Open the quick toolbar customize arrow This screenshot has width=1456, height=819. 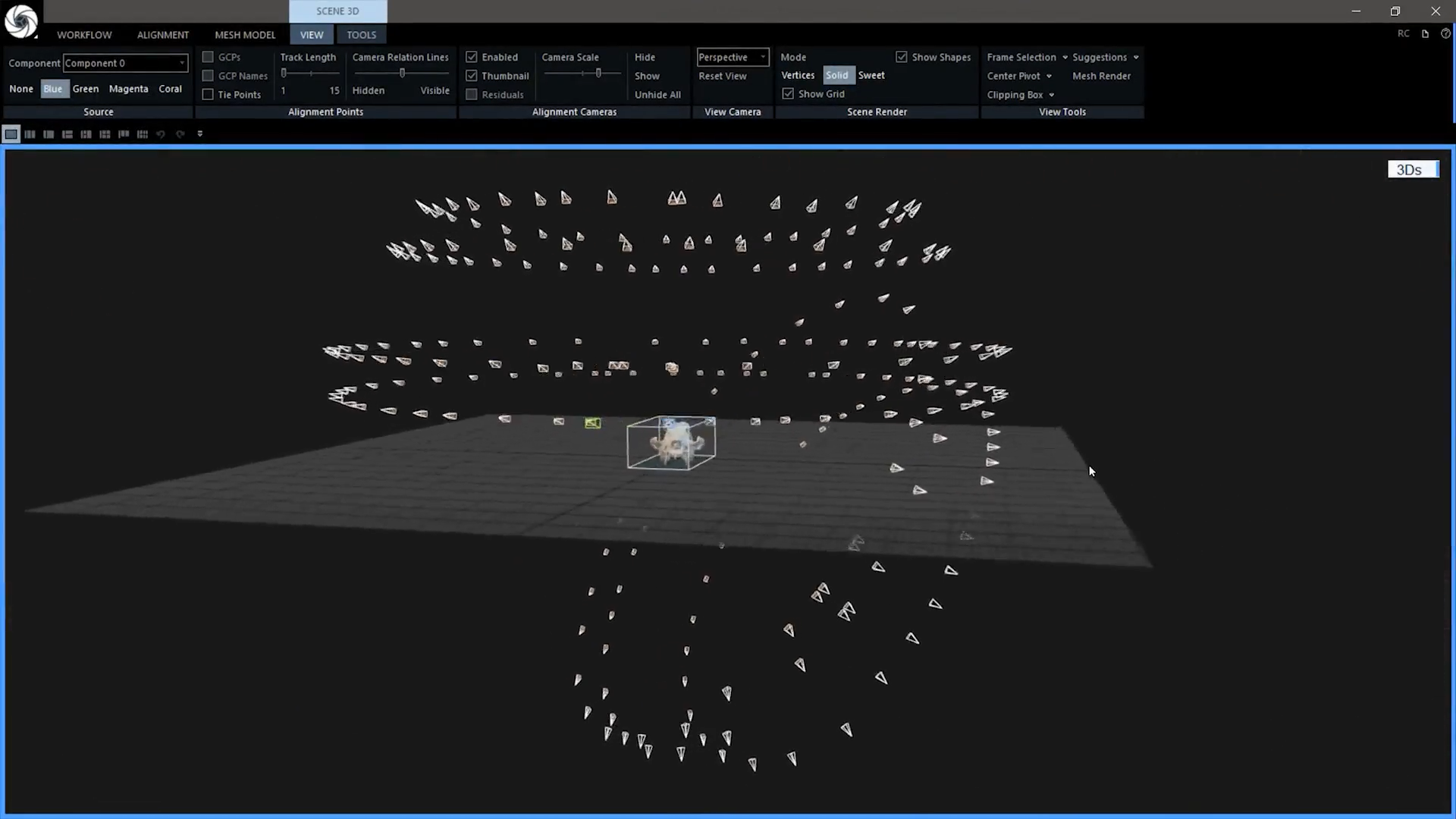200,134
